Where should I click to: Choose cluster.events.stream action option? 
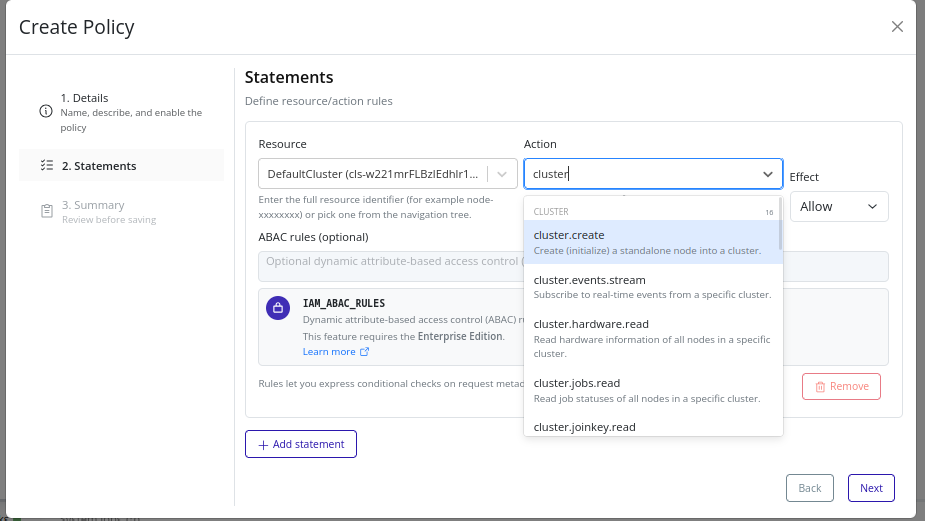pos(652,287)
